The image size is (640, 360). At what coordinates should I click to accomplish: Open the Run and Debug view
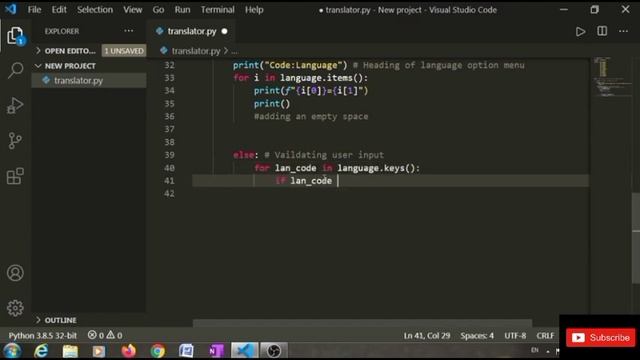(16, 105)
